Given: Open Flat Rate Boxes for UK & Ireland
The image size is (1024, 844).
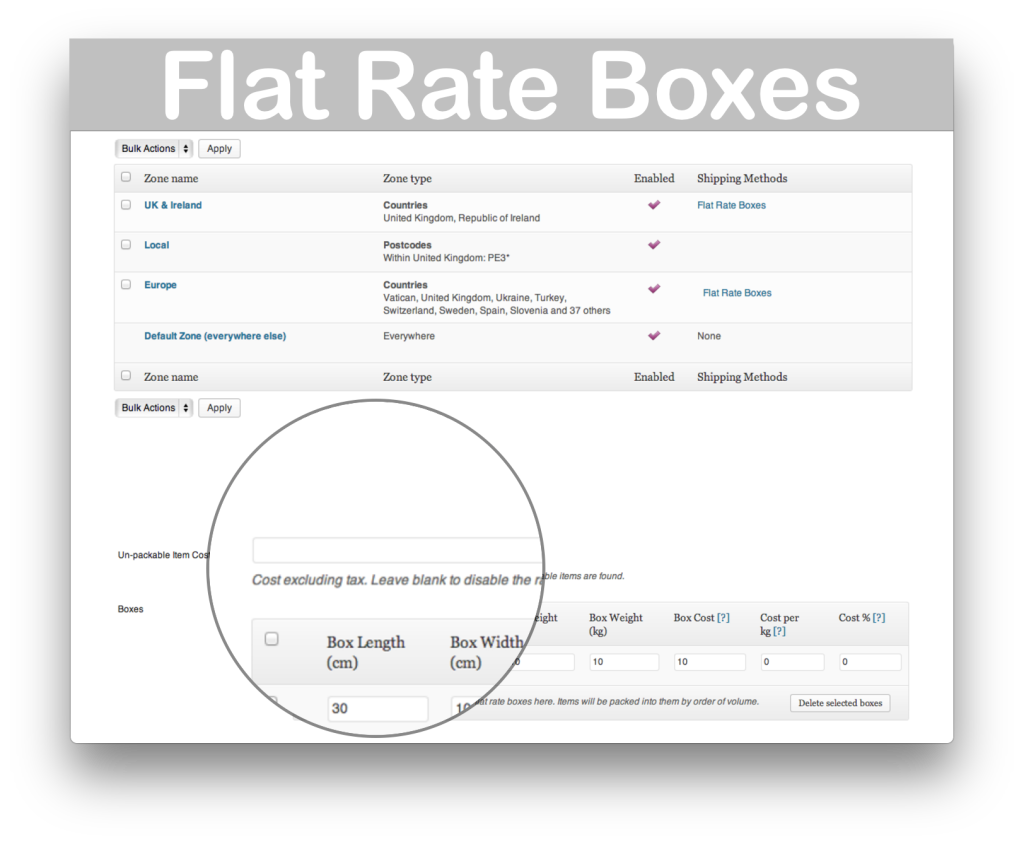Looking at the screenshot, I should tap(731, 204).
